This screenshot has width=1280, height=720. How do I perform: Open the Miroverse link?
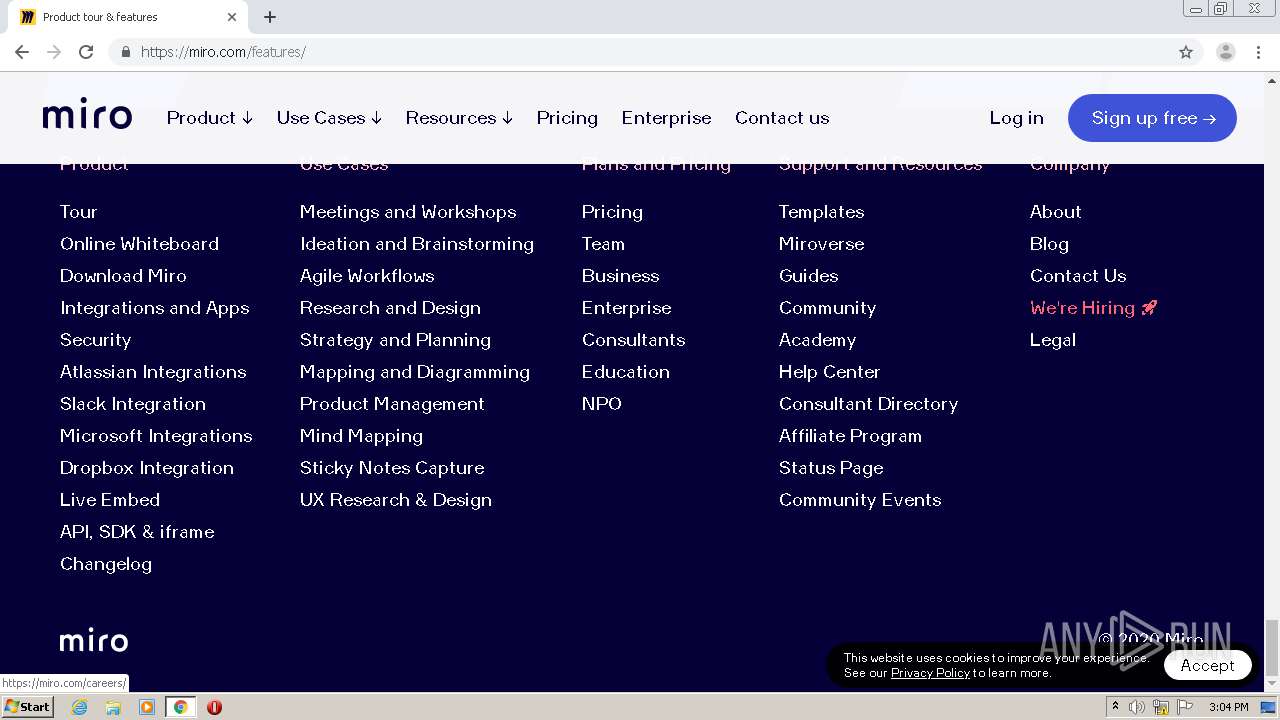pos(821,244)
